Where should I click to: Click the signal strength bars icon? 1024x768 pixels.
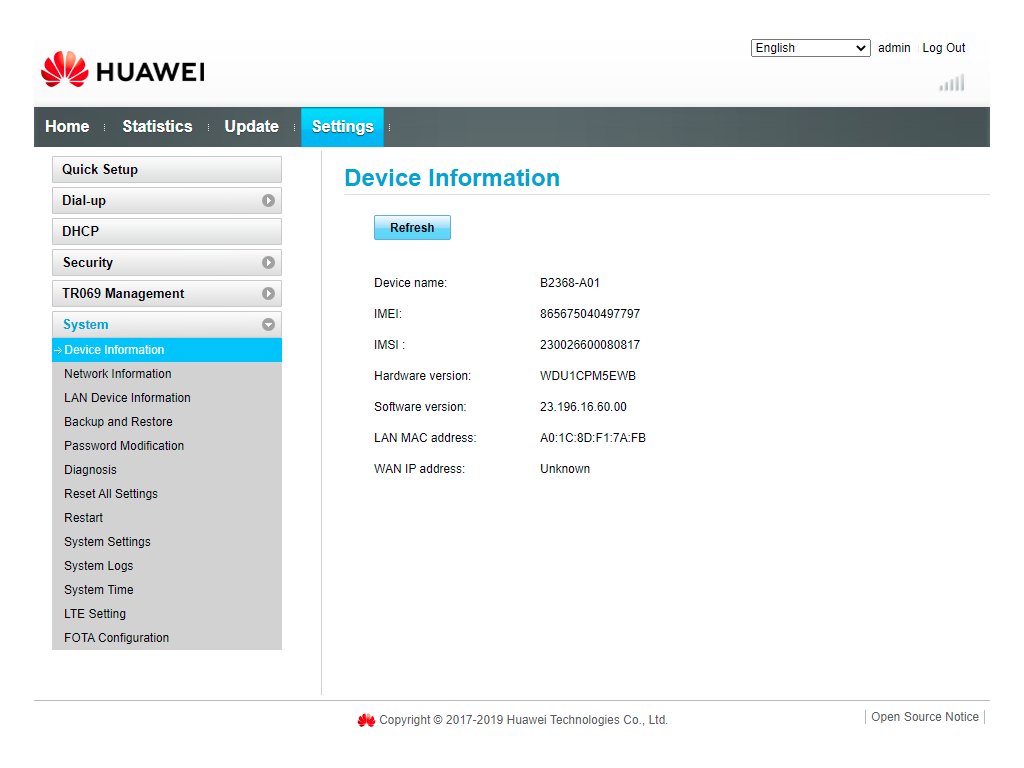point(951,83)
